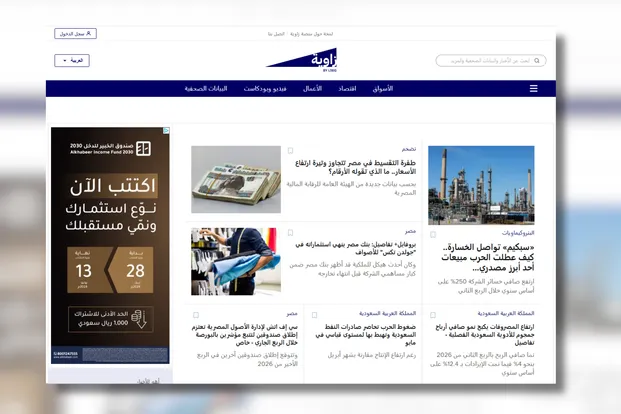Click the تضخم category tag
Screen dimensions: 621x414
409,149
